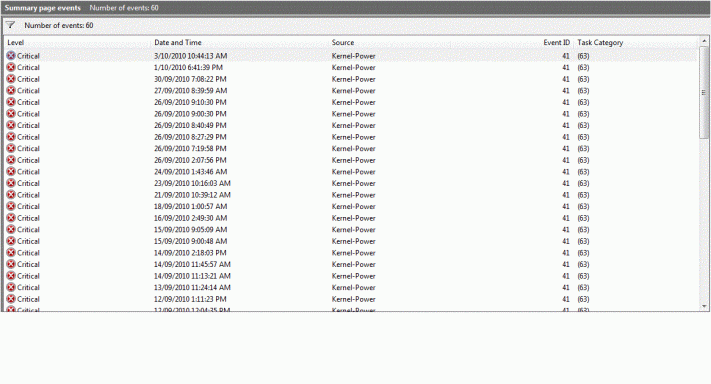Select date cell 13/09/2010 11:24:14 AM
The image size is (711, 384).
pos(192,287)
